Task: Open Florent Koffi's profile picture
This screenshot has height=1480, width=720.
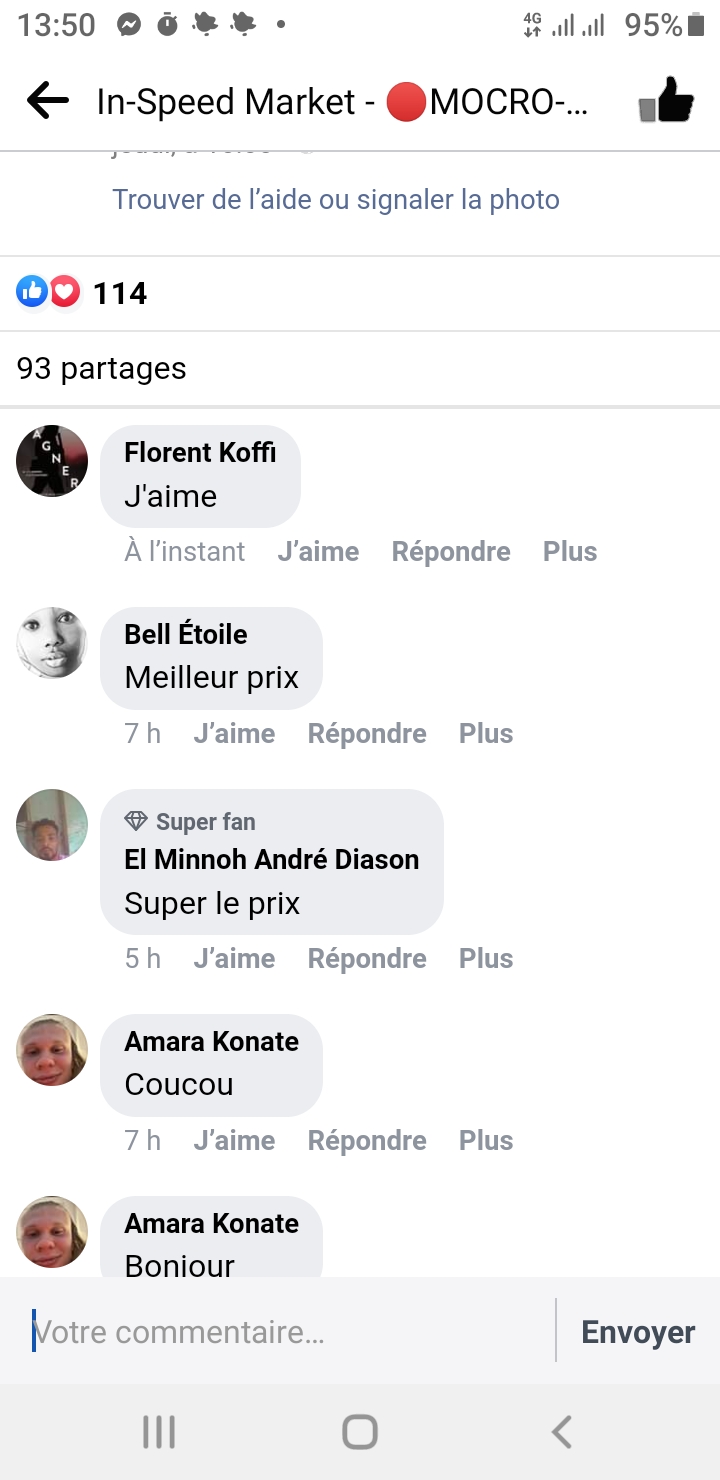Action: 52,461
